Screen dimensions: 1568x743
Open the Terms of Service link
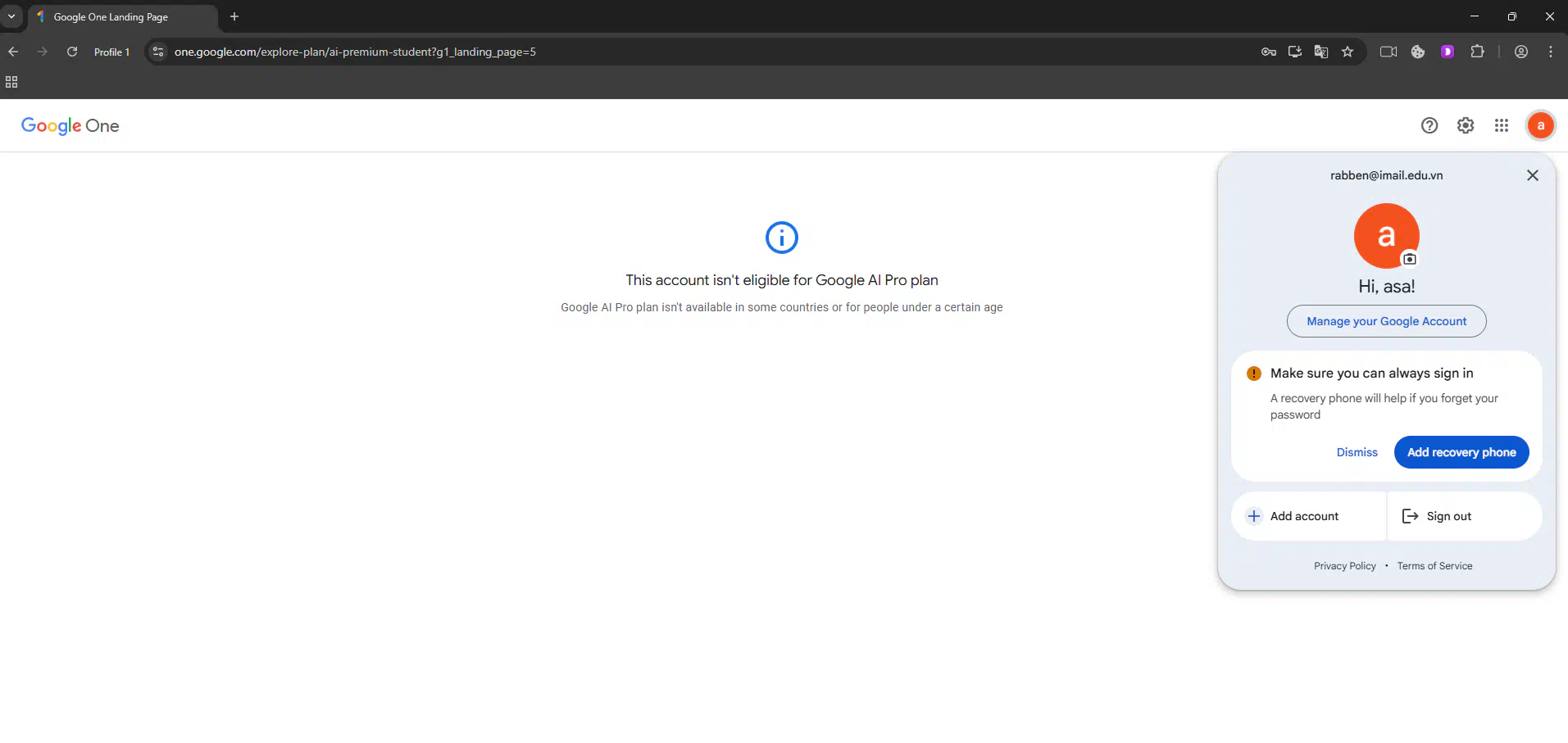click(x=1434, y=566)
